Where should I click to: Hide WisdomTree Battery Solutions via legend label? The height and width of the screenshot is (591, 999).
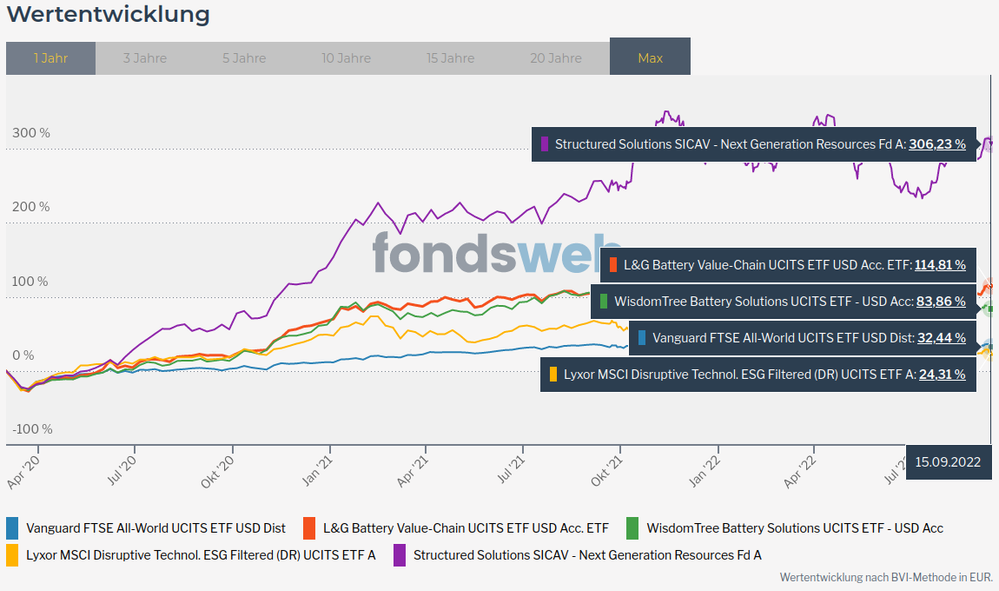click(x=795, y=528)
